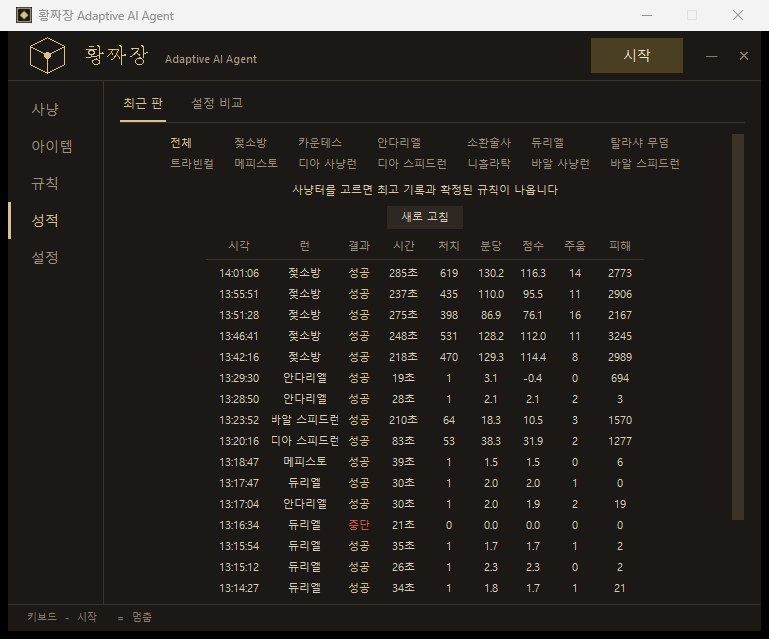769x639 pixels.
Task: Filter by 트라빈컬
Action: pyautogui.click(x=192, y=163)
